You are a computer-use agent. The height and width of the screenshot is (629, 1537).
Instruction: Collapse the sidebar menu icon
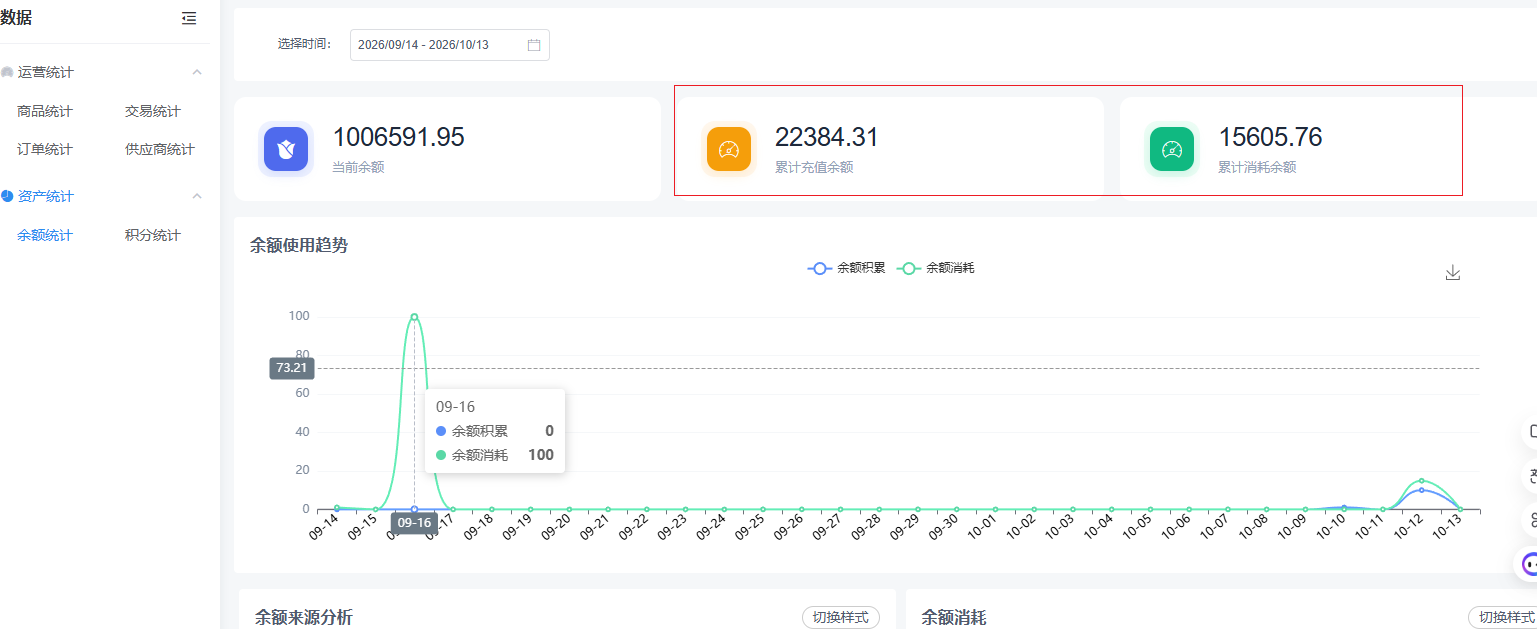(x=189, y=18)
